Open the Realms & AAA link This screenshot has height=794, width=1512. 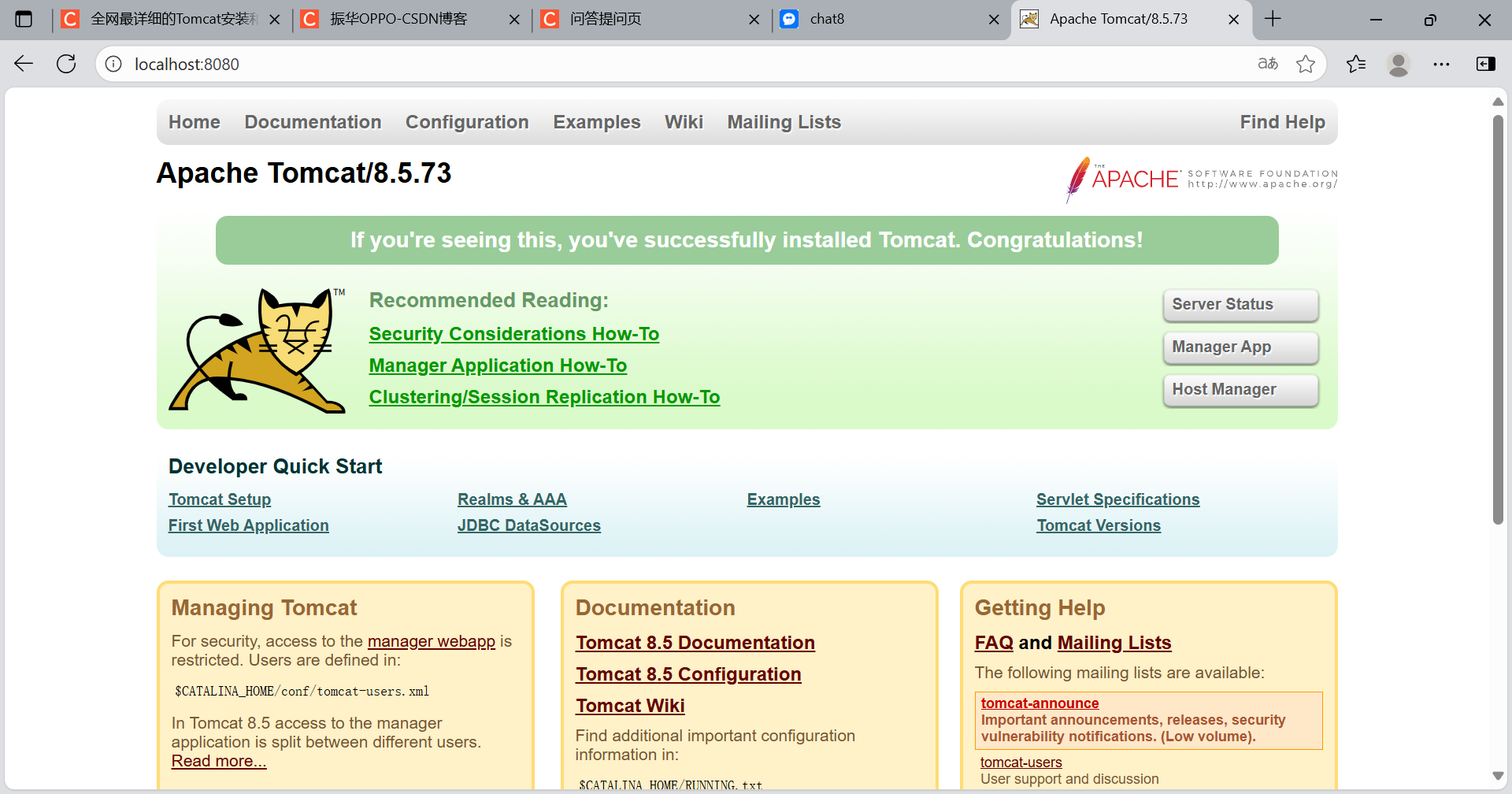click(512, 499)
